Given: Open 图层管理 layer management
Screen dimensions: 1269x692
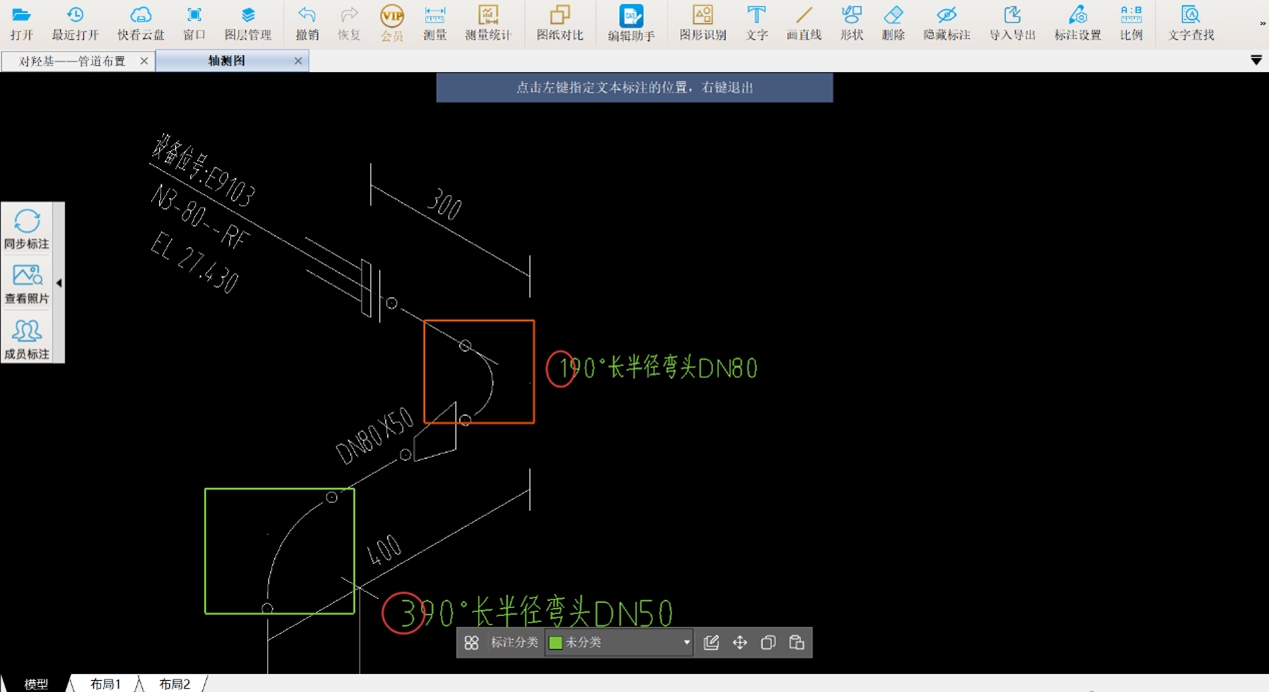Looking at the screenshot, I should 247,23.
